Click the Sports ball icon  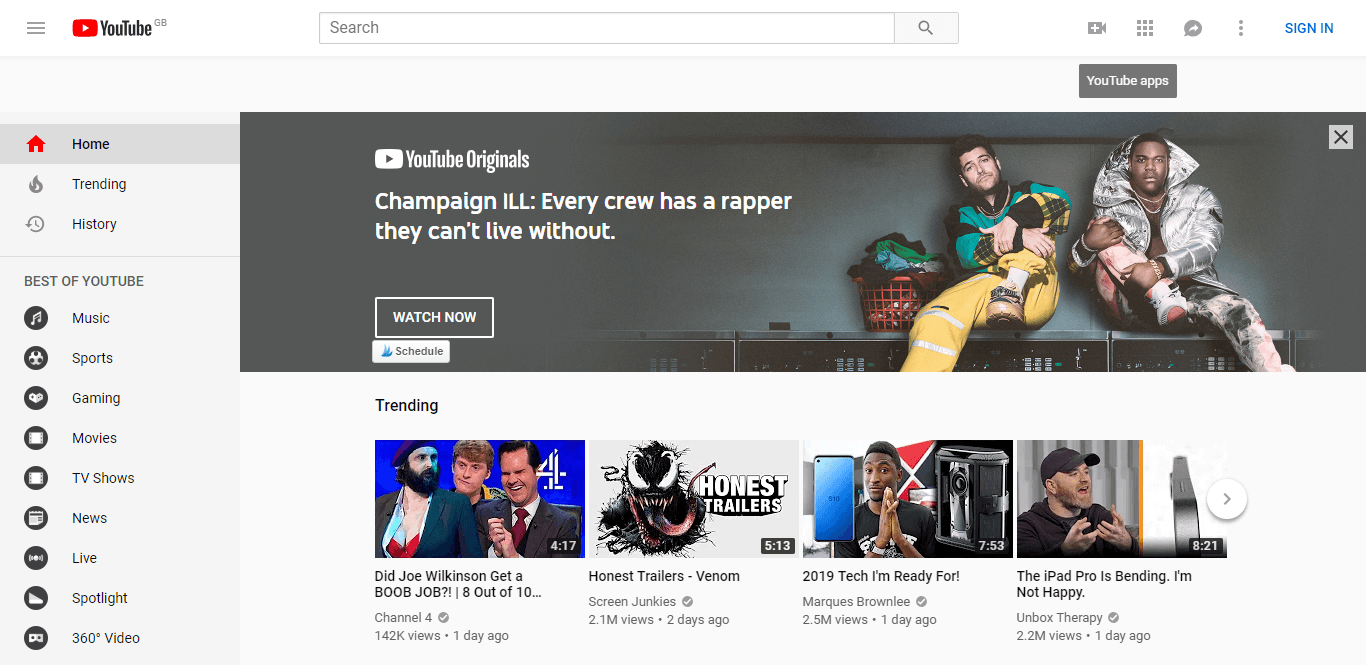[36, 358]
